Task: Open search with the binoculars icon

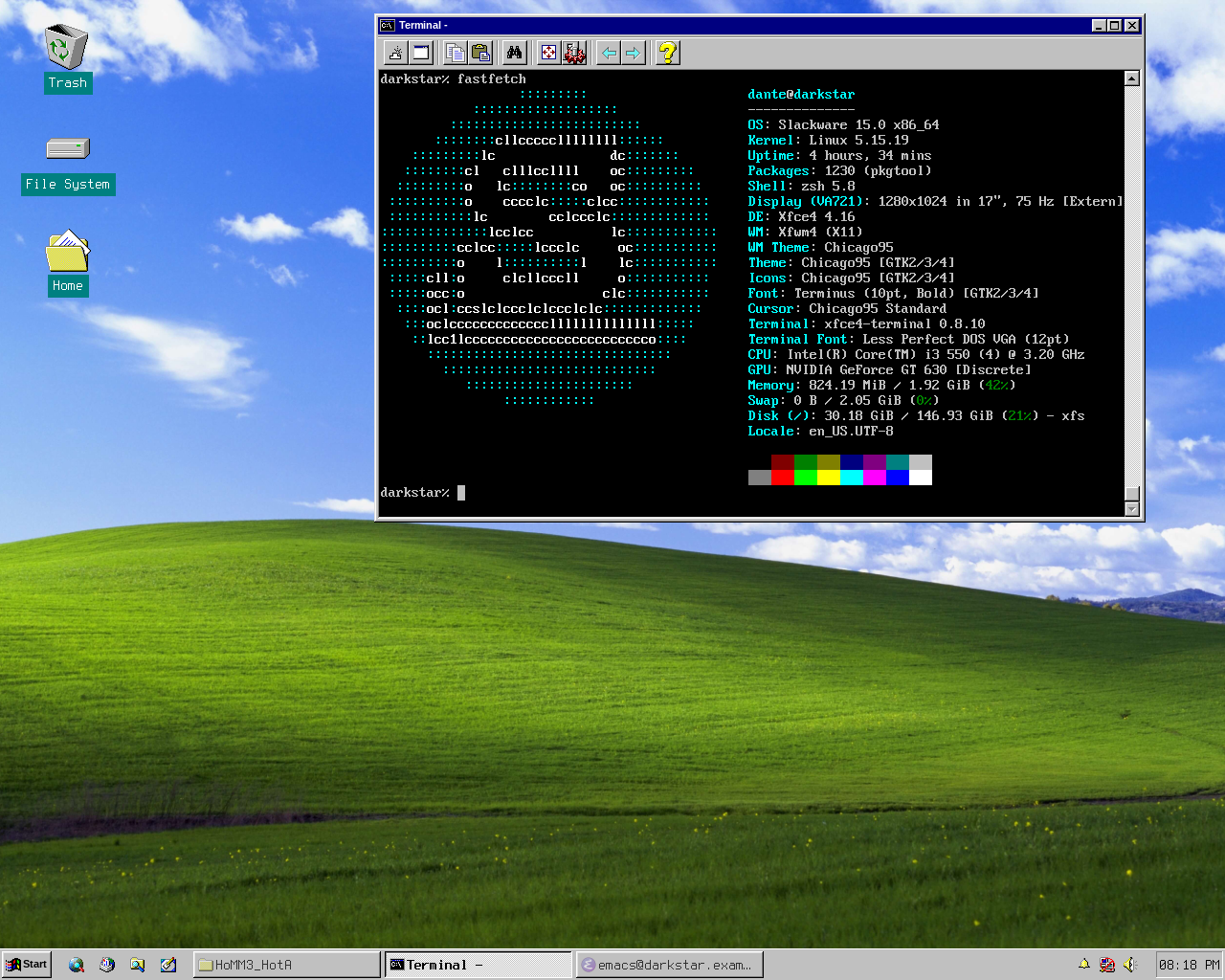Action: tap(515, 53)
